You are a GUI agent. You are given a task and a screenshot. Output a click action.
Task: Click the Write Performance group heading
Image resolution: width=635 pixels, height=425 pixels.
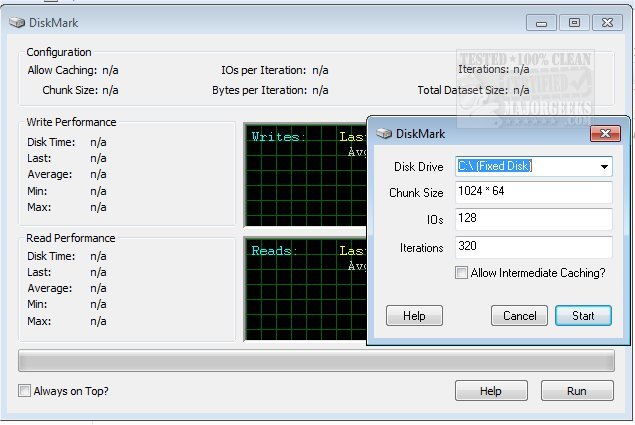[x=71, y=122]
